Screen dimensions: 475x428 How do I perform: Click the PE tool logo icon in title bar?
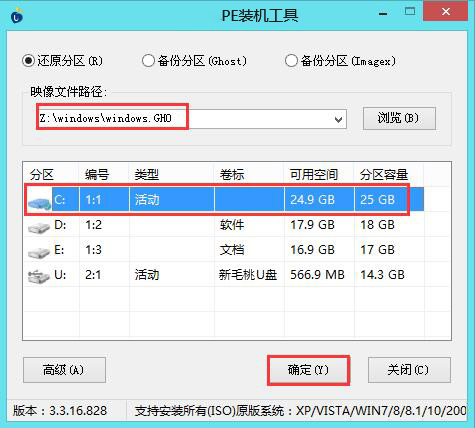pyautogui.click(x=17, y=15)
